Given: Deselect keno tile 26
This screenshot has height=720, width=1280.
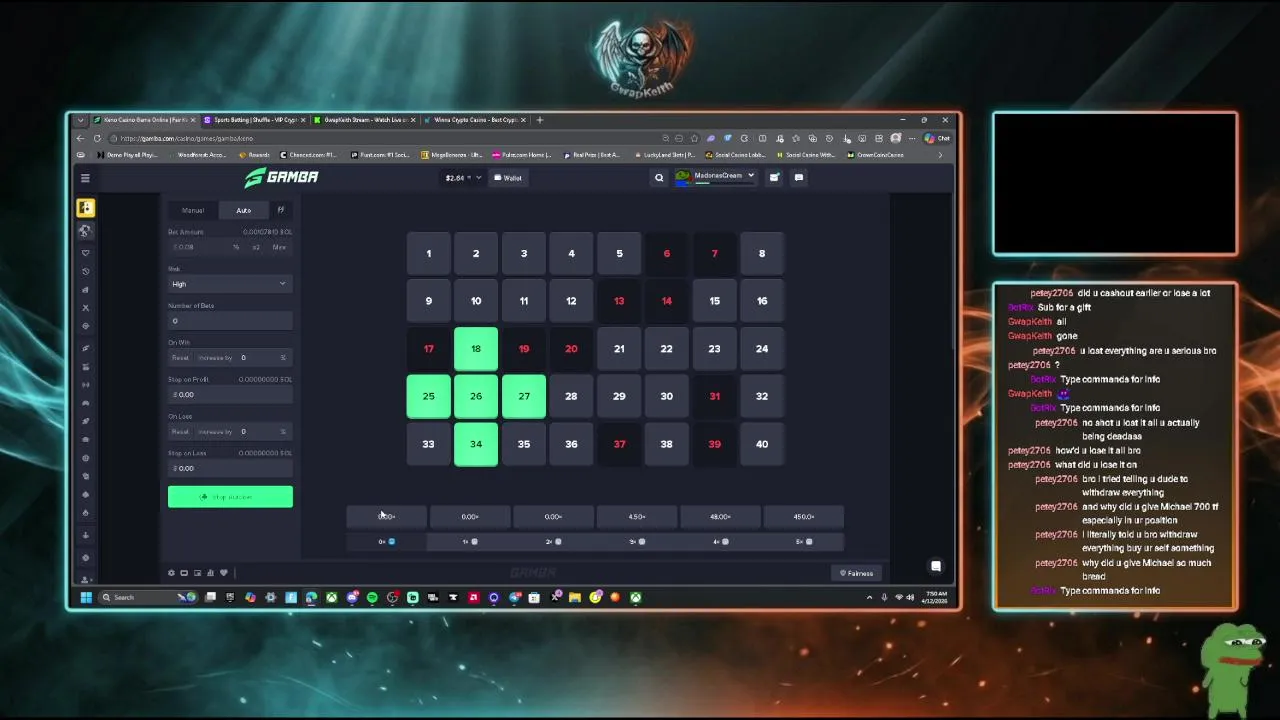Looking at the screenshot, I should click(x=476, y=396).
